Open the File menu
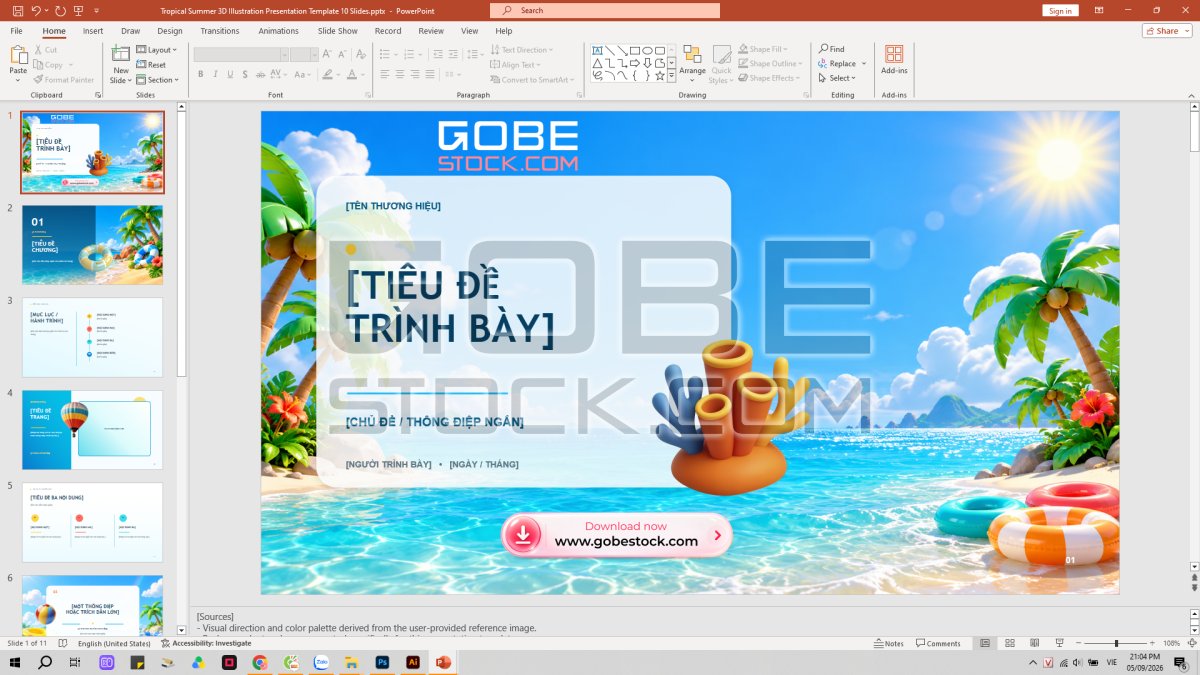The height and width of the screenshot is (675, 1200). (x=16, y=31)
